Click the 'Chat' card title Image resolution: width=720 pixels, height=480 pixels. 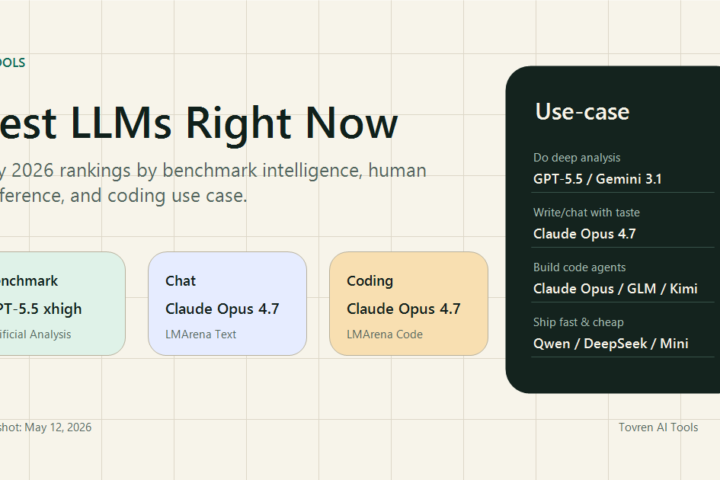coord(180,281)
